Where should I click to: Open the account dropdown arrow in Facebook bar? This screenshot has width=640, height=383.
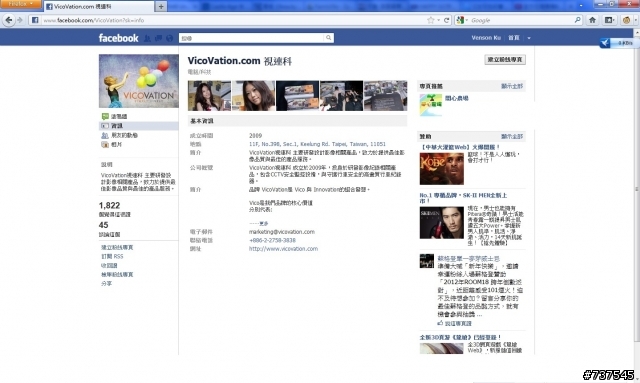point(529,38)
